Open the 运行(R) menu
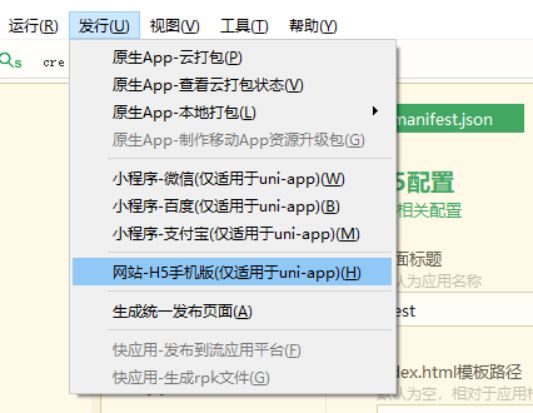 pos(33,26)
